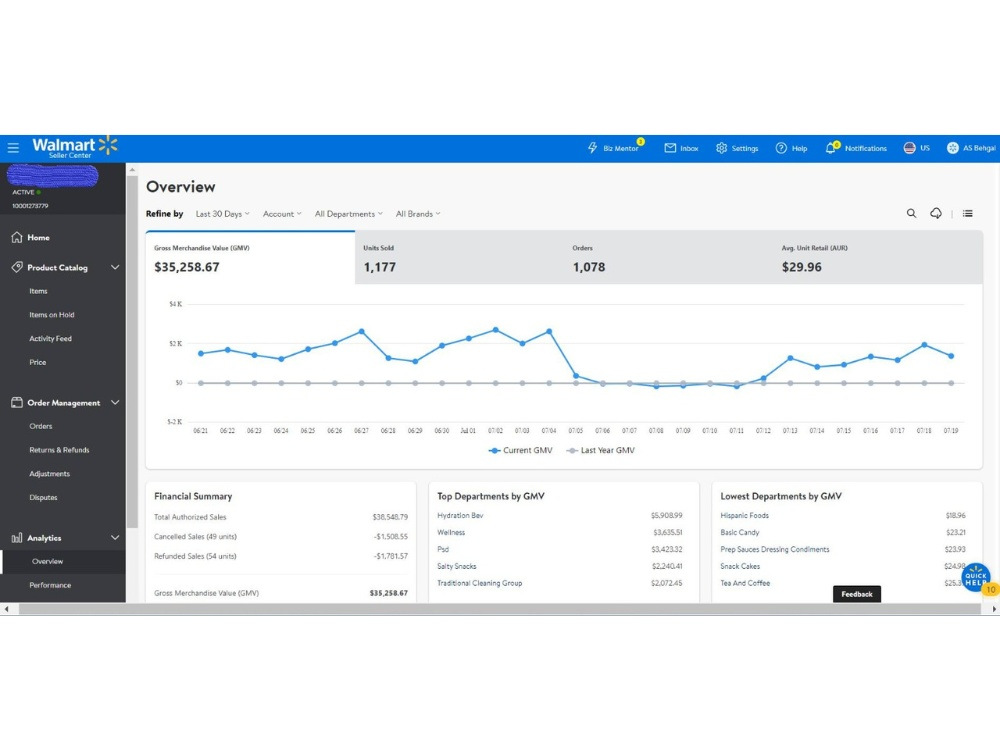
Task: Click Cancelled Sales (49 units) row
Action: [281, 536]
